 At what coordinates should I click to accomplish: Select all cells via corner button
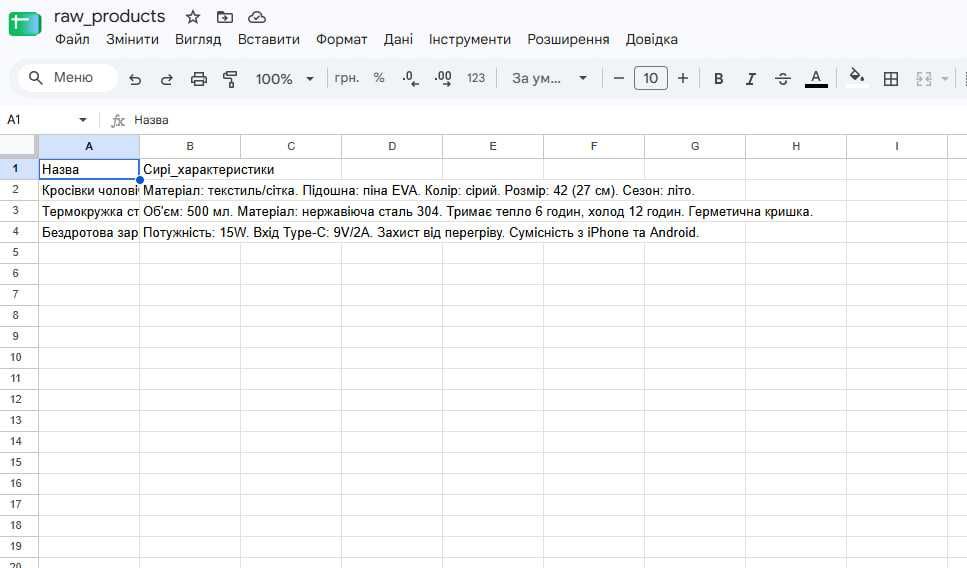[19, 146]
